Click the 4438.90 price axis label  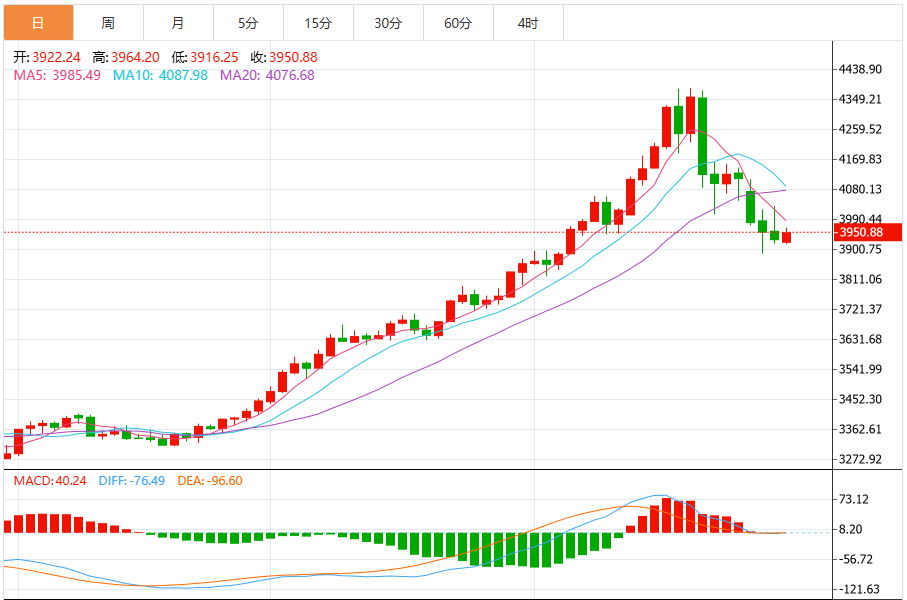[x=862, y=69]
